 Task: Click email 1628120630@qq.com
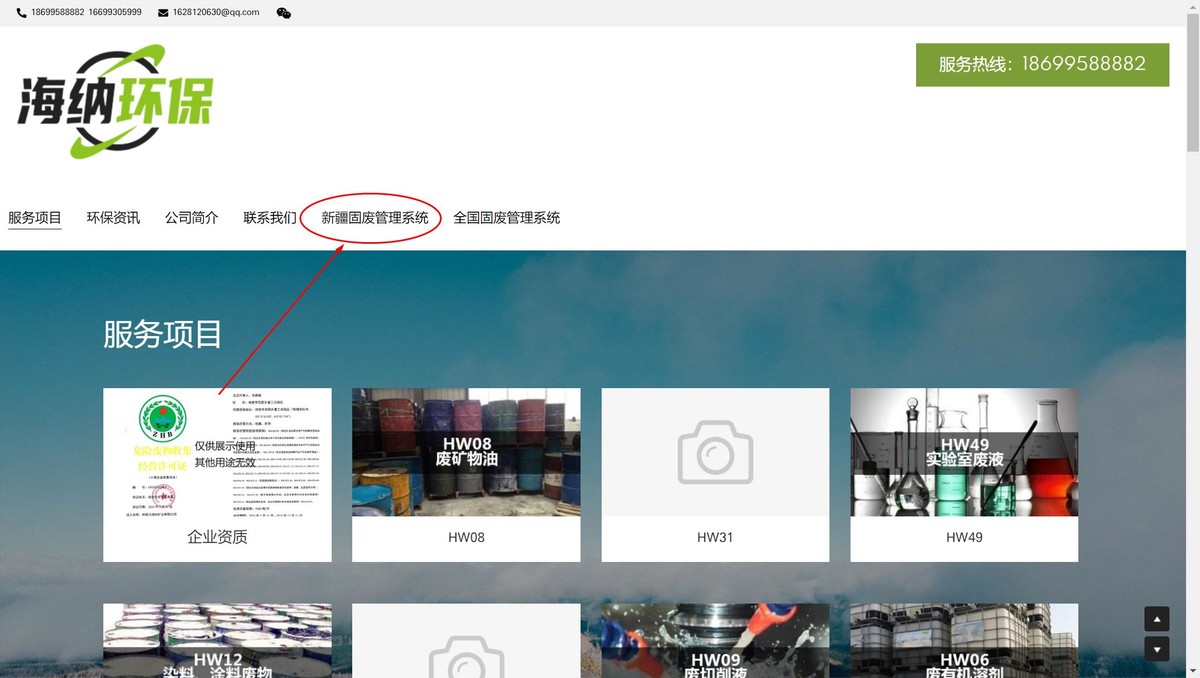[216, 13]
